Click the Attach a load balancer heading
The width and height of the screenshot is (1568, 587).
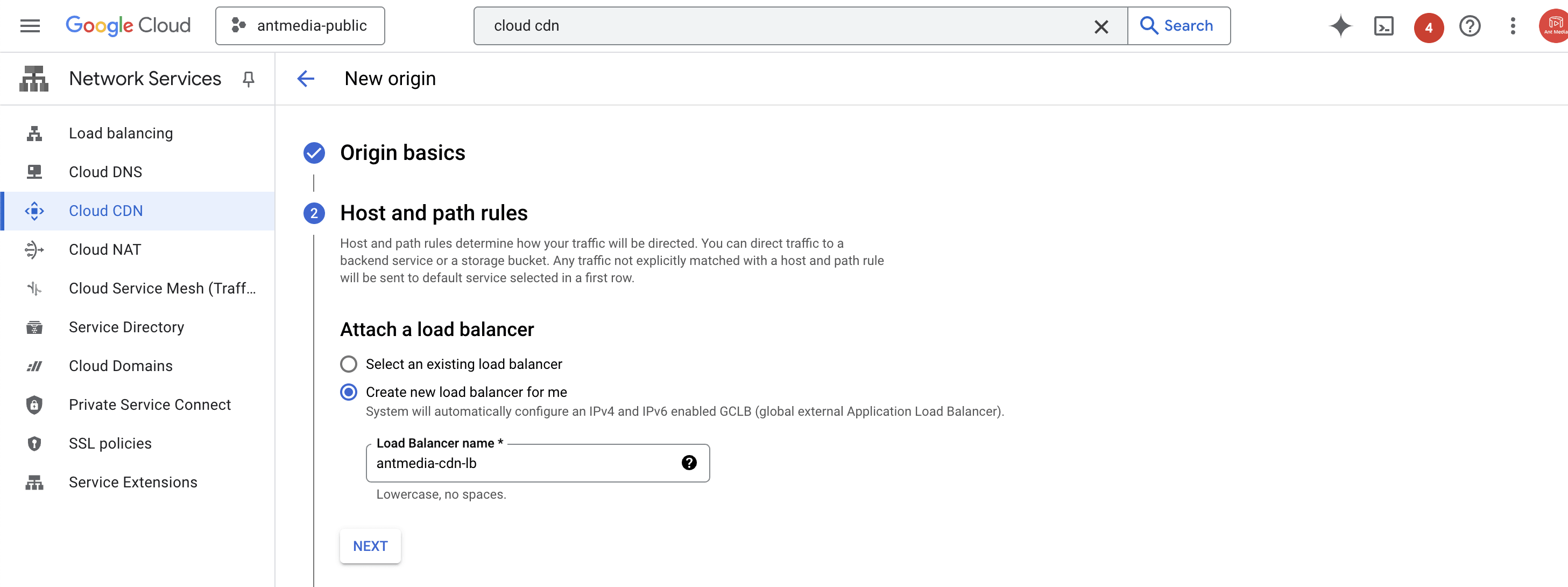tap(436, 330)
